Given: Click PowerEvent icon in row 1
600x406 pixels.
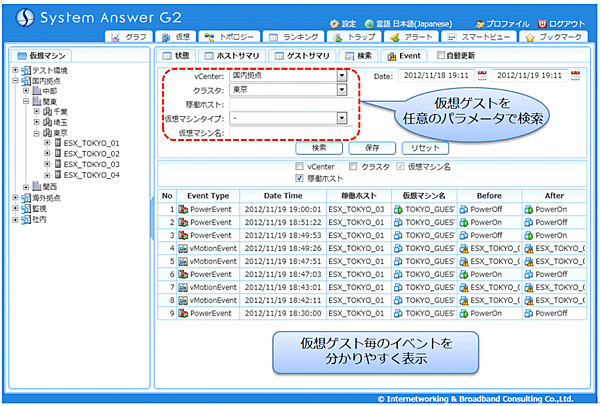Looking at the screenshot, I should coord(183,210).
